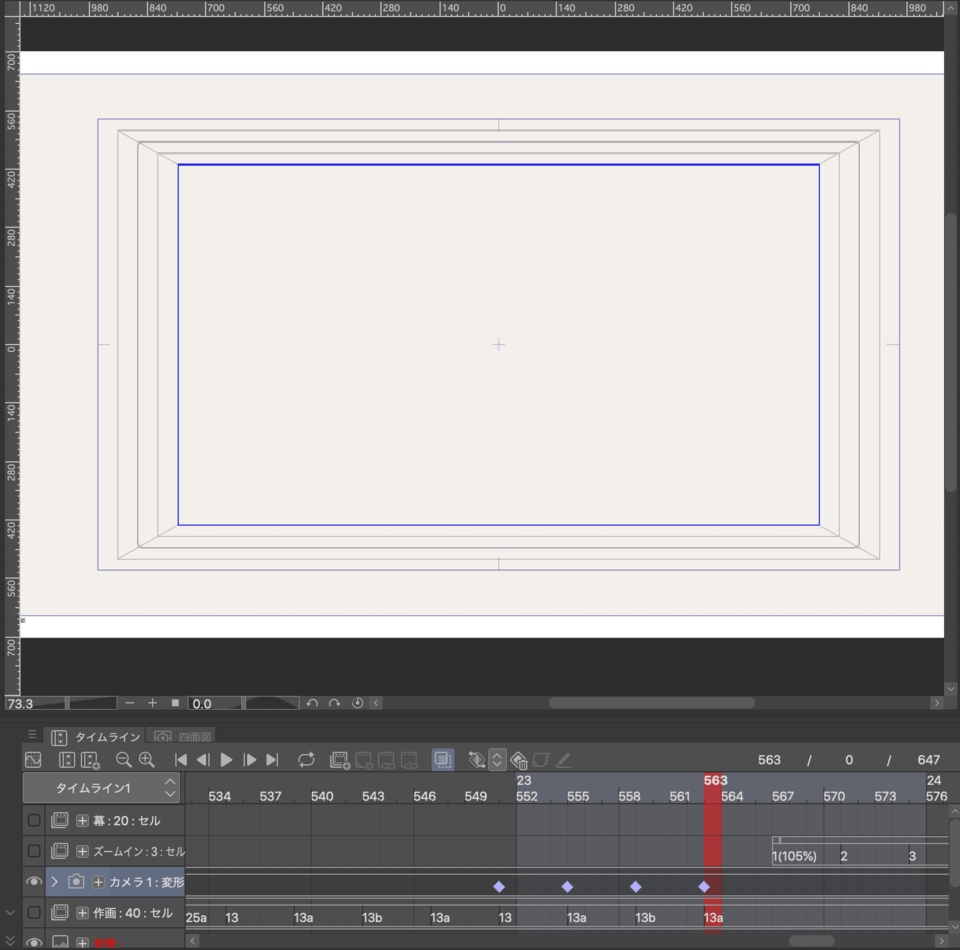This screenshot has height=950, width=960.
Task: Select the keyframe diamond at frame 563
Action: [704, 886]
